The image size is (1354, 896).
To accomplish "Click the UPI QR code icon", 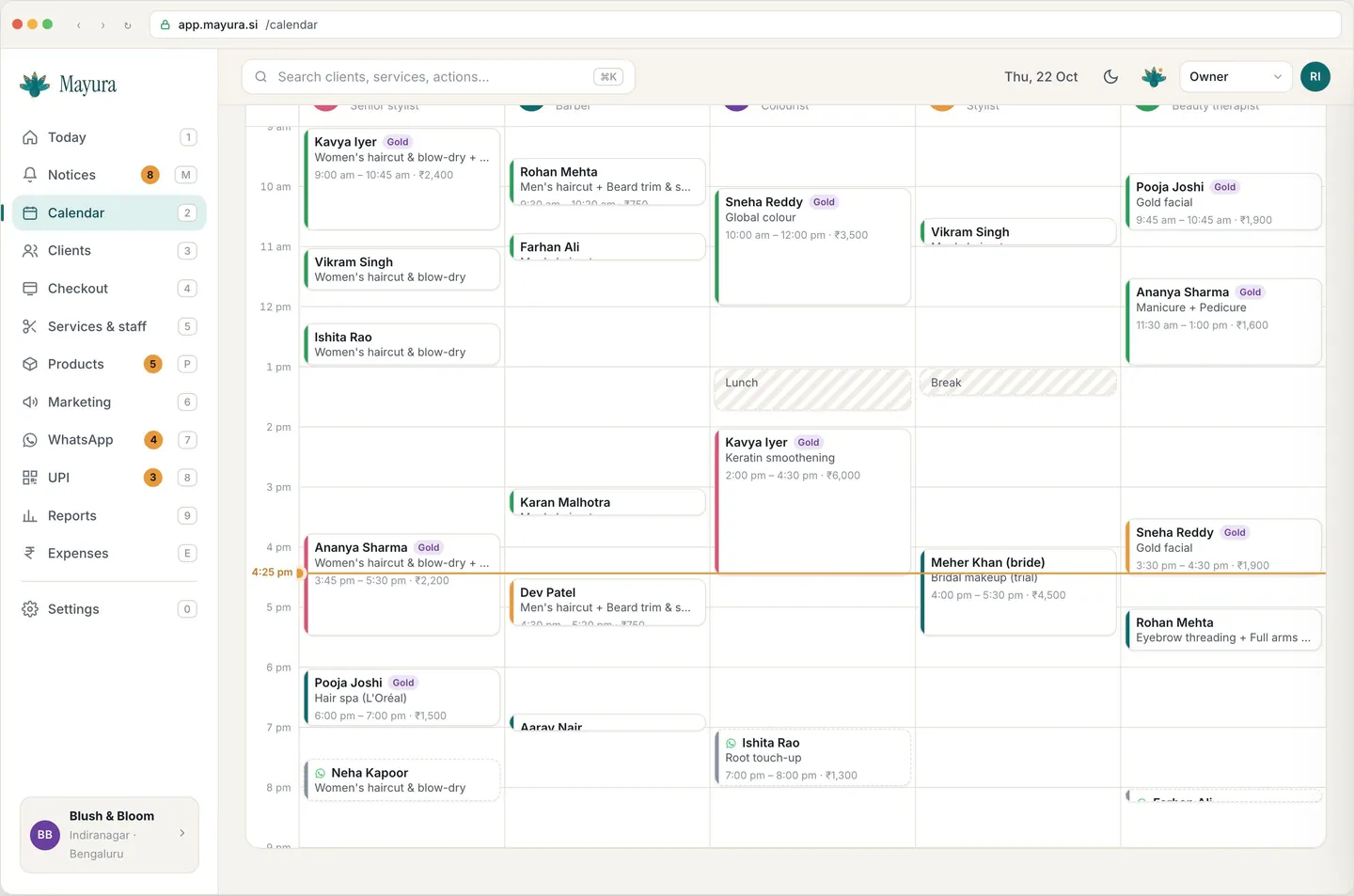I will 30,478.
